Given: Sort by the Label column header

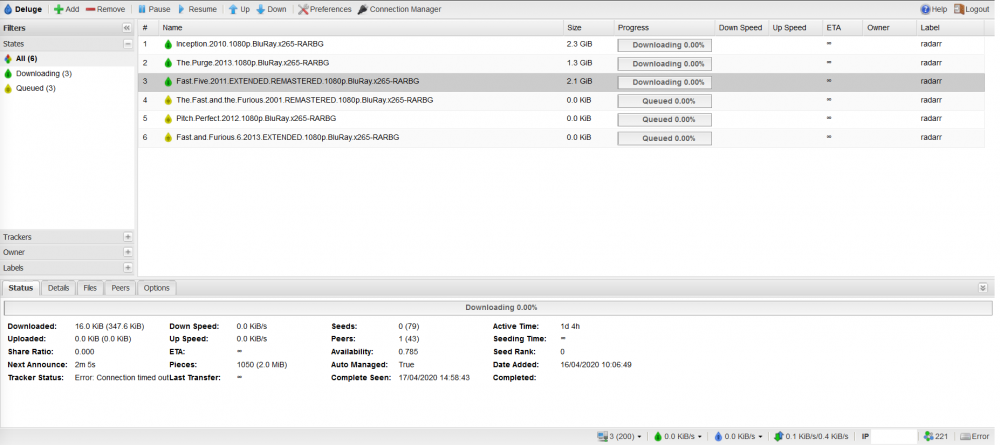Looking at the screenshot, I should (x=950, y=27).
